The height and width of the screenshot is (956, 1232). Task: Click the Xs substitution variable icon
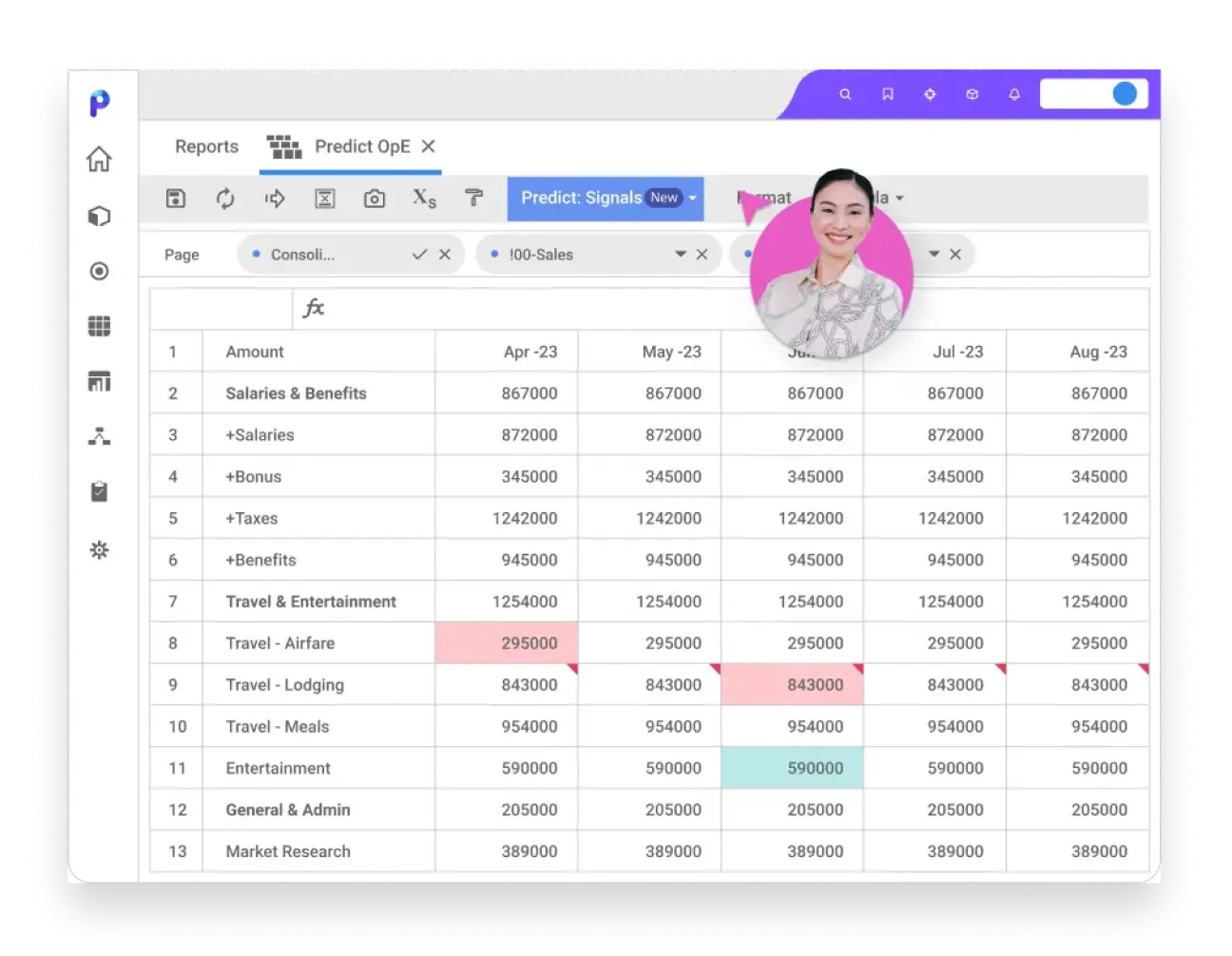[424, 198]
